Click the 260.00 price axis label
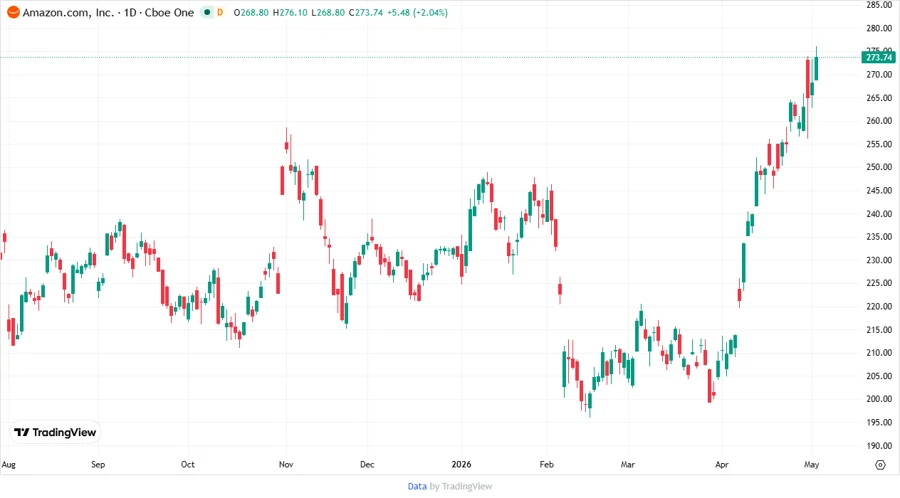 tap(879, 121)
